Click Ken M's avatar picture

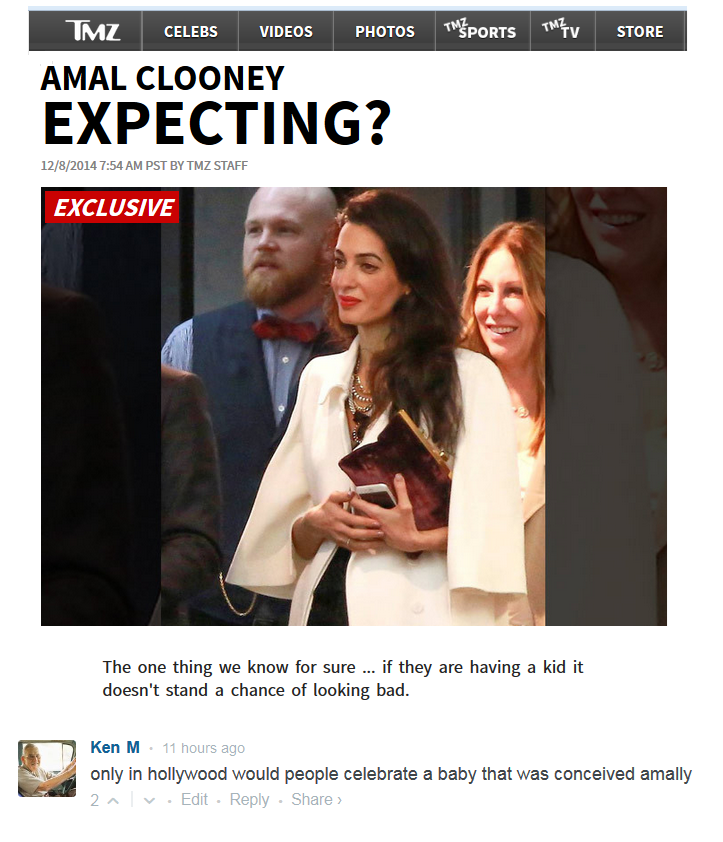(47, 768)
